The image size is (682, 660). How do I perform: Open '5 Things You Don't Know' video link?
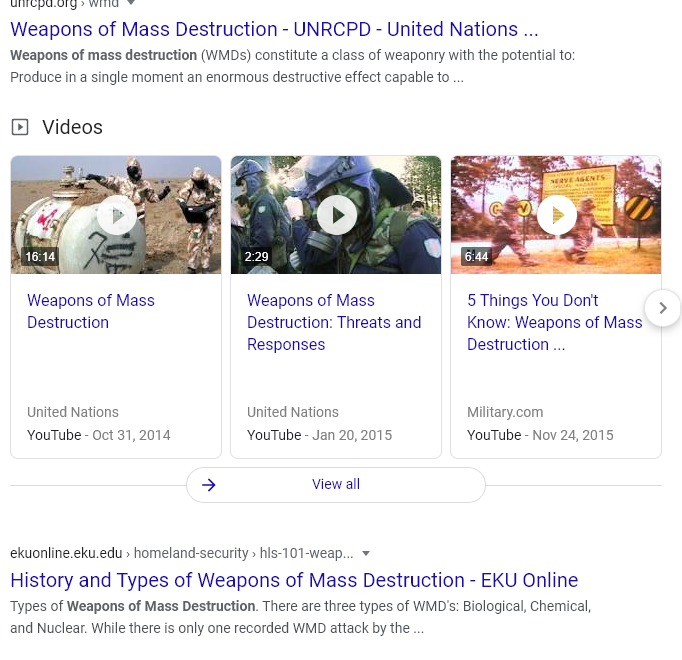pos(555,322)
